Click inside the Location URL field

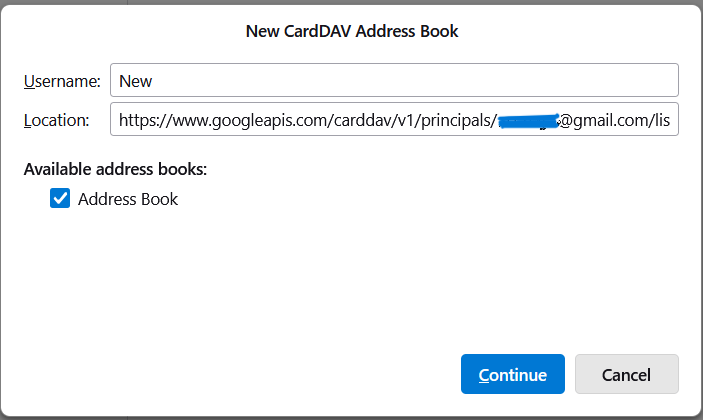point(394,121)
